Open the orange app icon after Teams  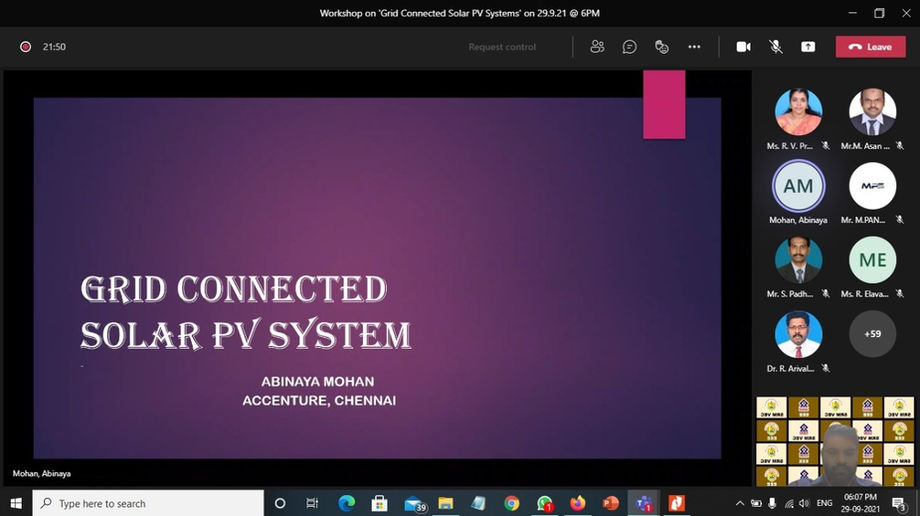tap(677, 503)
